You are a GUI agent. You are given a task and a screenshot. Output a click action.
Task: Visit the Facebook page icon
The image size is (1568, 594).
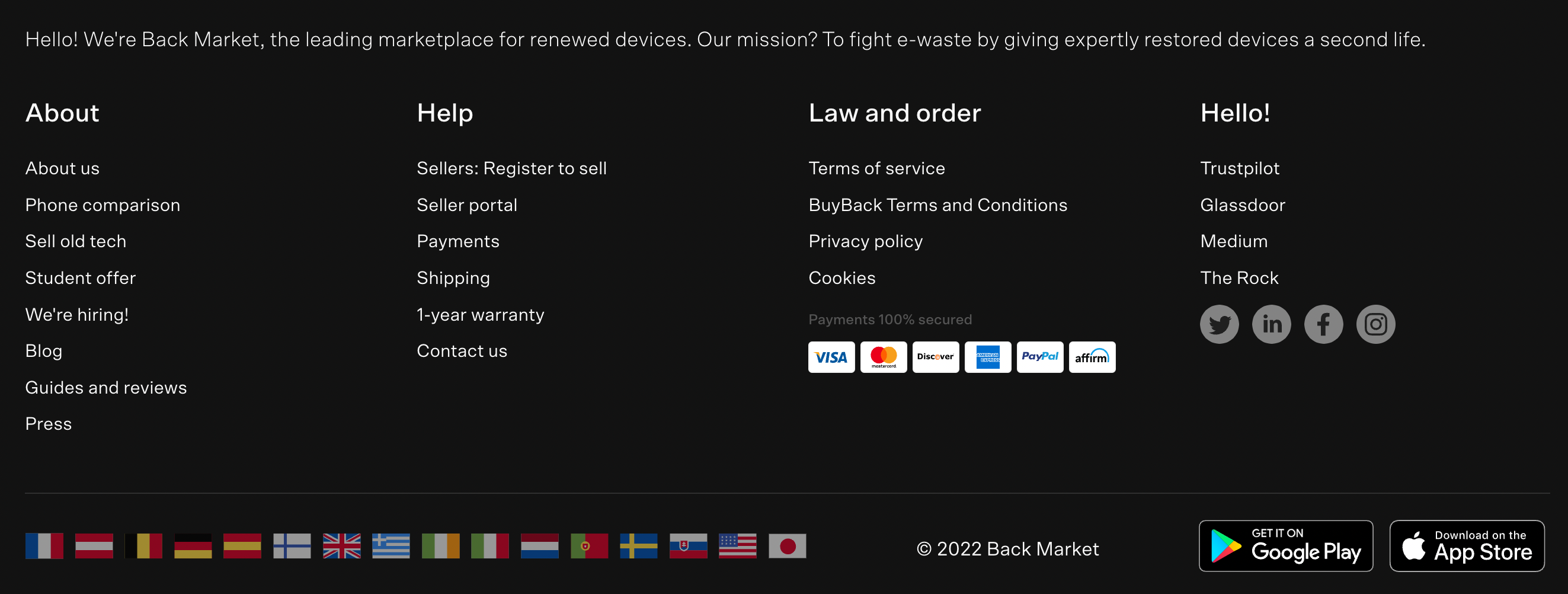pyautogui.click(x=1323, y=324)
